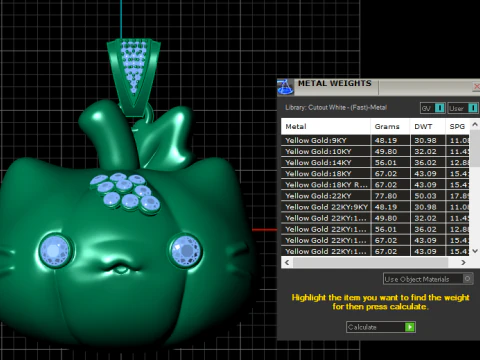Select the Yellow Gold:14KY row
Screen dimensions: 480x360
[375, 162]
